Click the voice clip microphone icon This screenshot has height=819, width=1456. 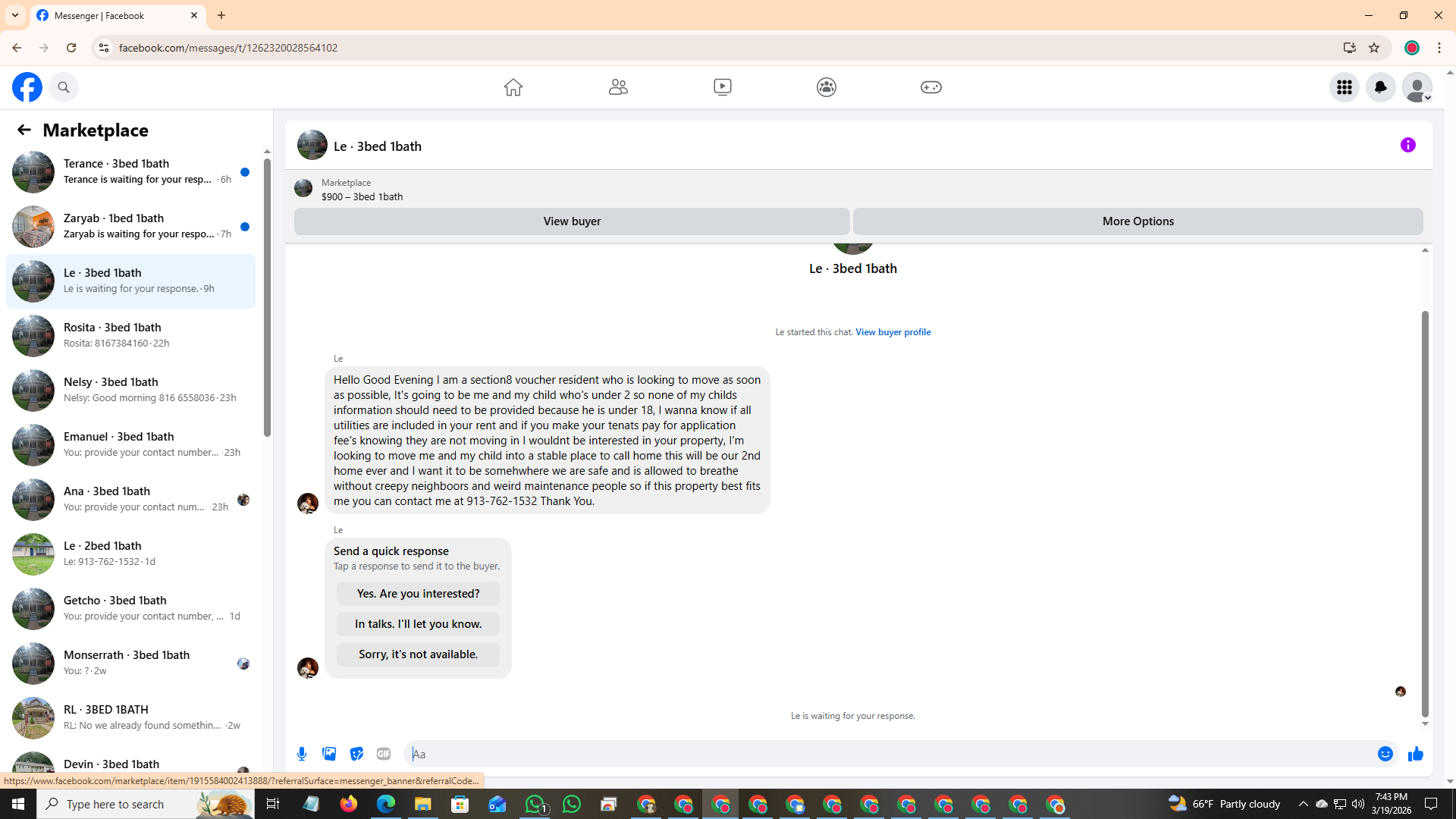pos(302,754)
